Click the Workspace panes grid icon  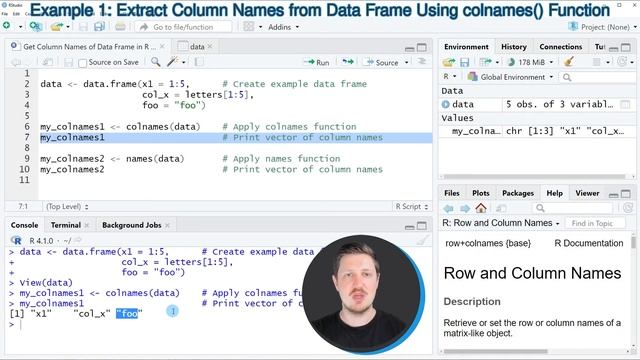249,27
